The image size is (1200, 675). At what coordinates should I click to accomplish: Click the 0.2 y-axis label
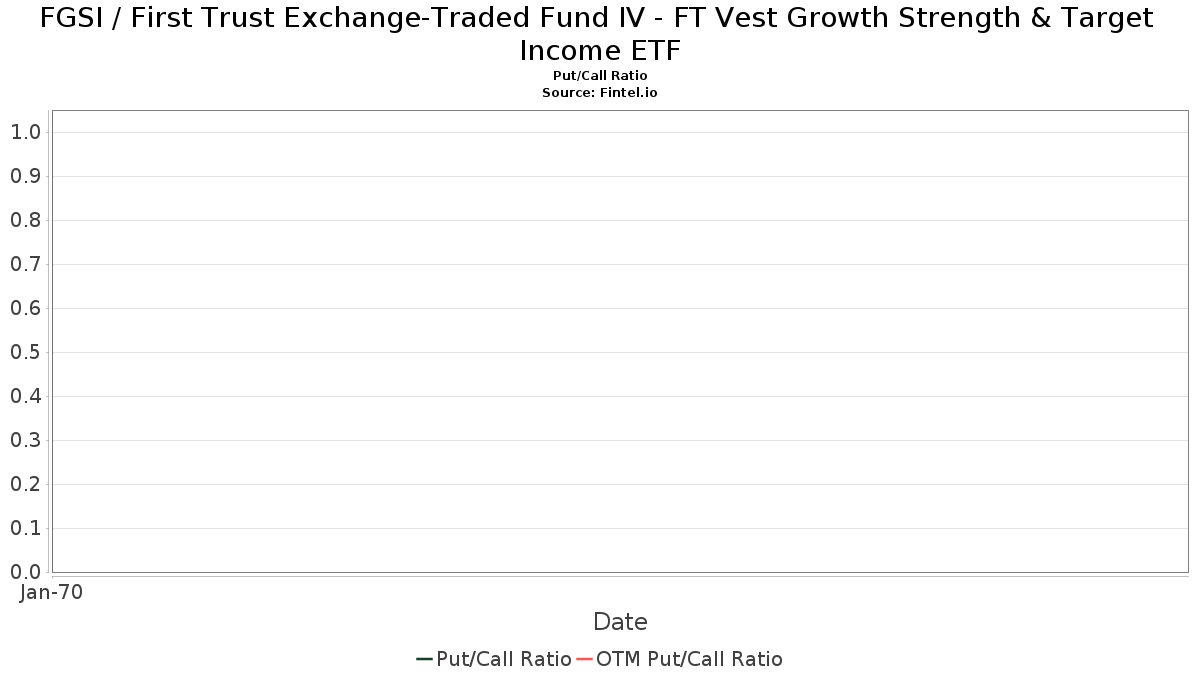click(x=25, y=484)
